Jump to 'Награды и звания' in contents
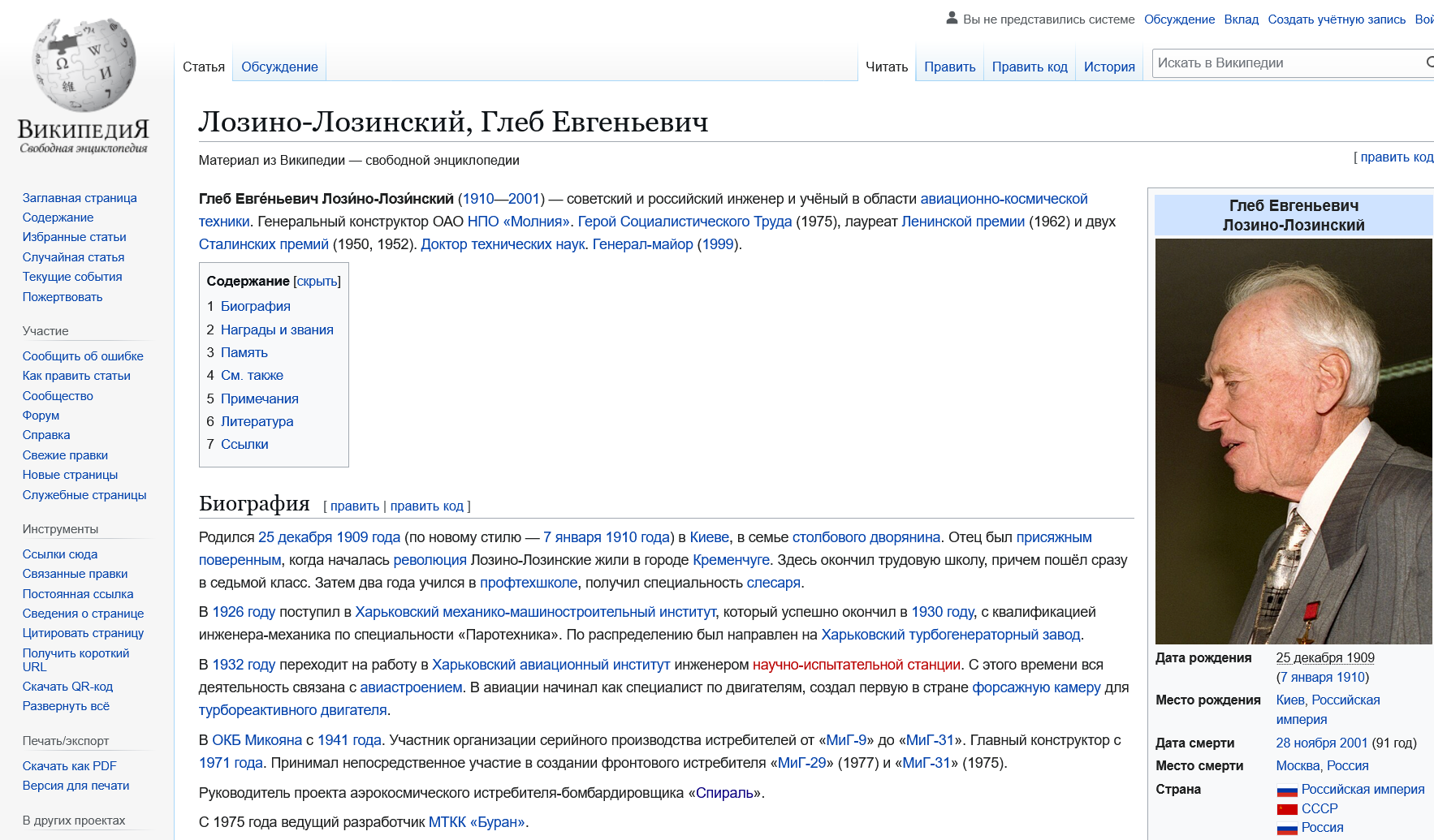The height and width of the screenshot is (840, 1434). (277, 330)
